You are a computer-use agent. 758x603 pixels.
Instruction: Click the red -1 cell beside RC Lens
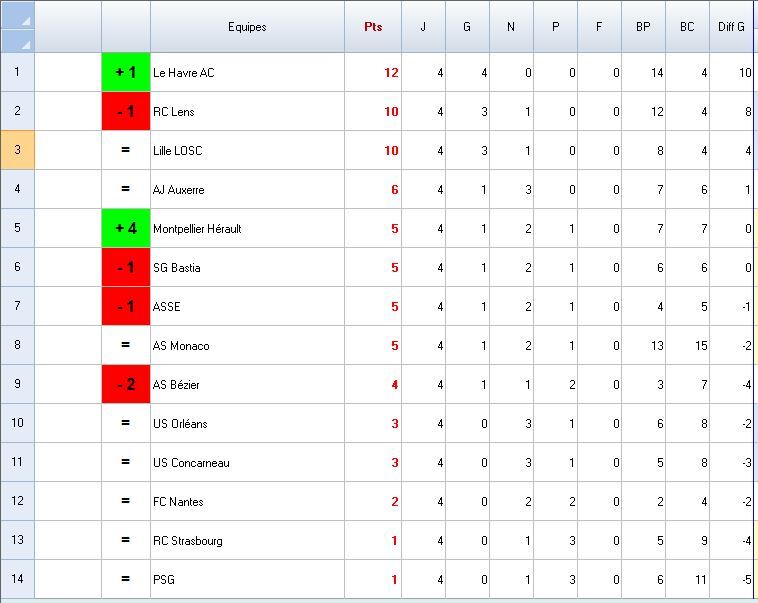pyautogui.click(x=126, y=111)
